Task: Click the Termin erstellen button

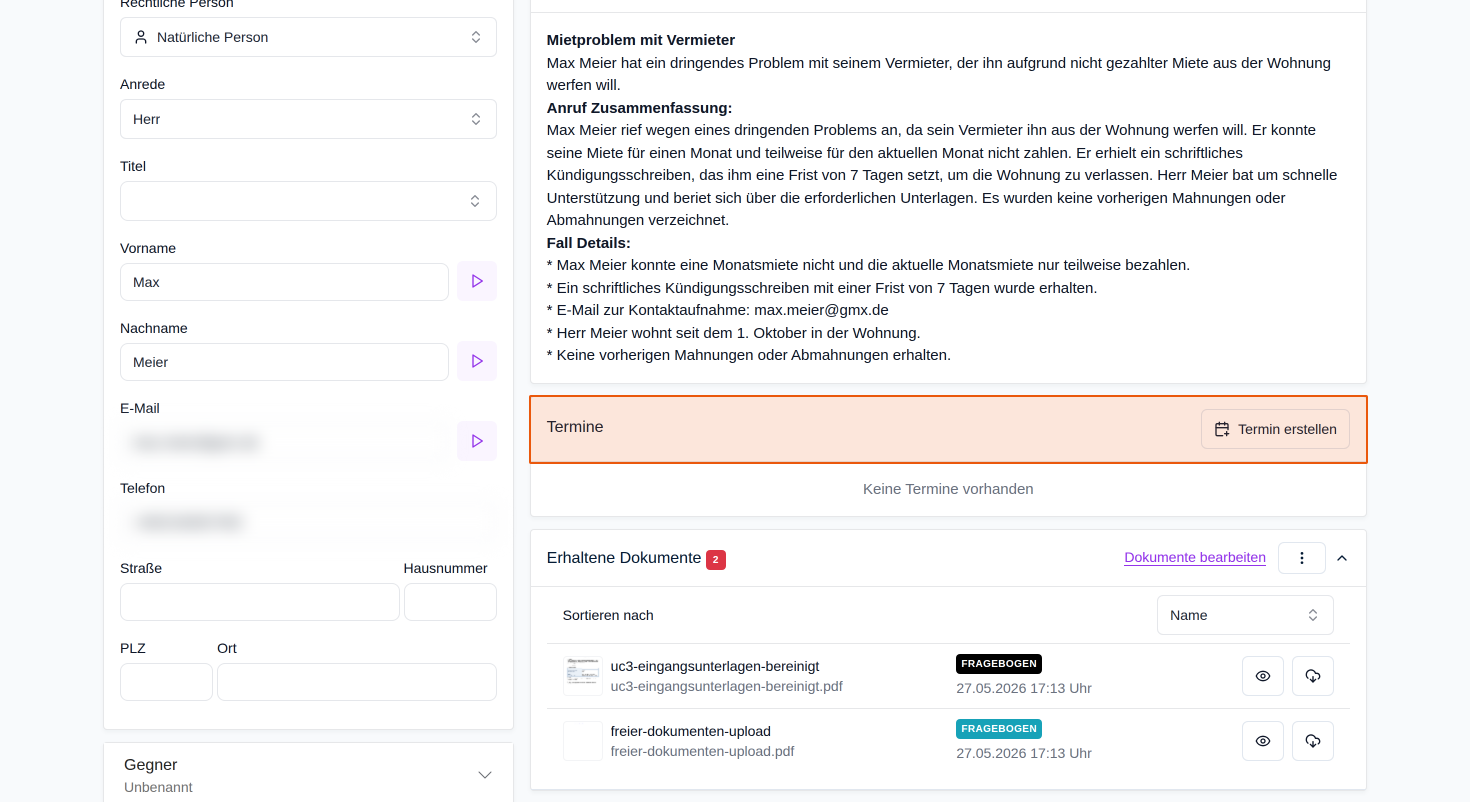Action: coord(1275,429)
